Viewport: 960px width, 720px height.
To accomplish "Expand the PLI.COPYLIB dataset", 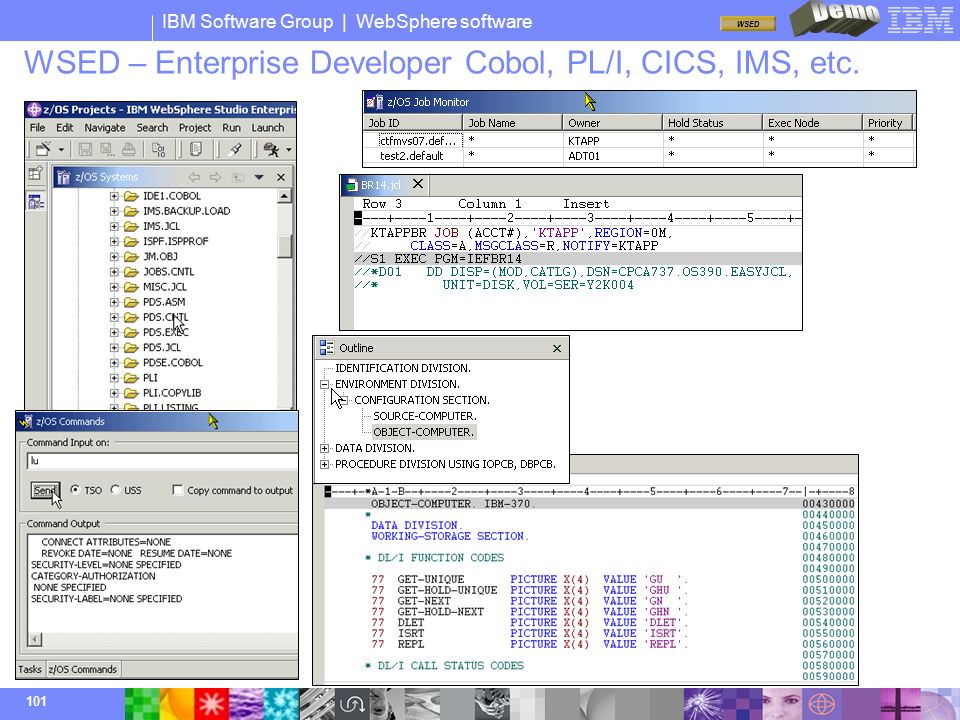I will pos(114,393).
